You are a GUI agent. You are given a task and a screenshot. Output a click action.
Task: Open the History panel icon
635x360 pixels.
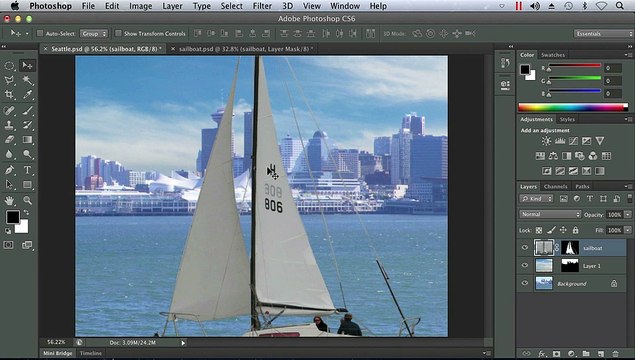coord(505,63)
